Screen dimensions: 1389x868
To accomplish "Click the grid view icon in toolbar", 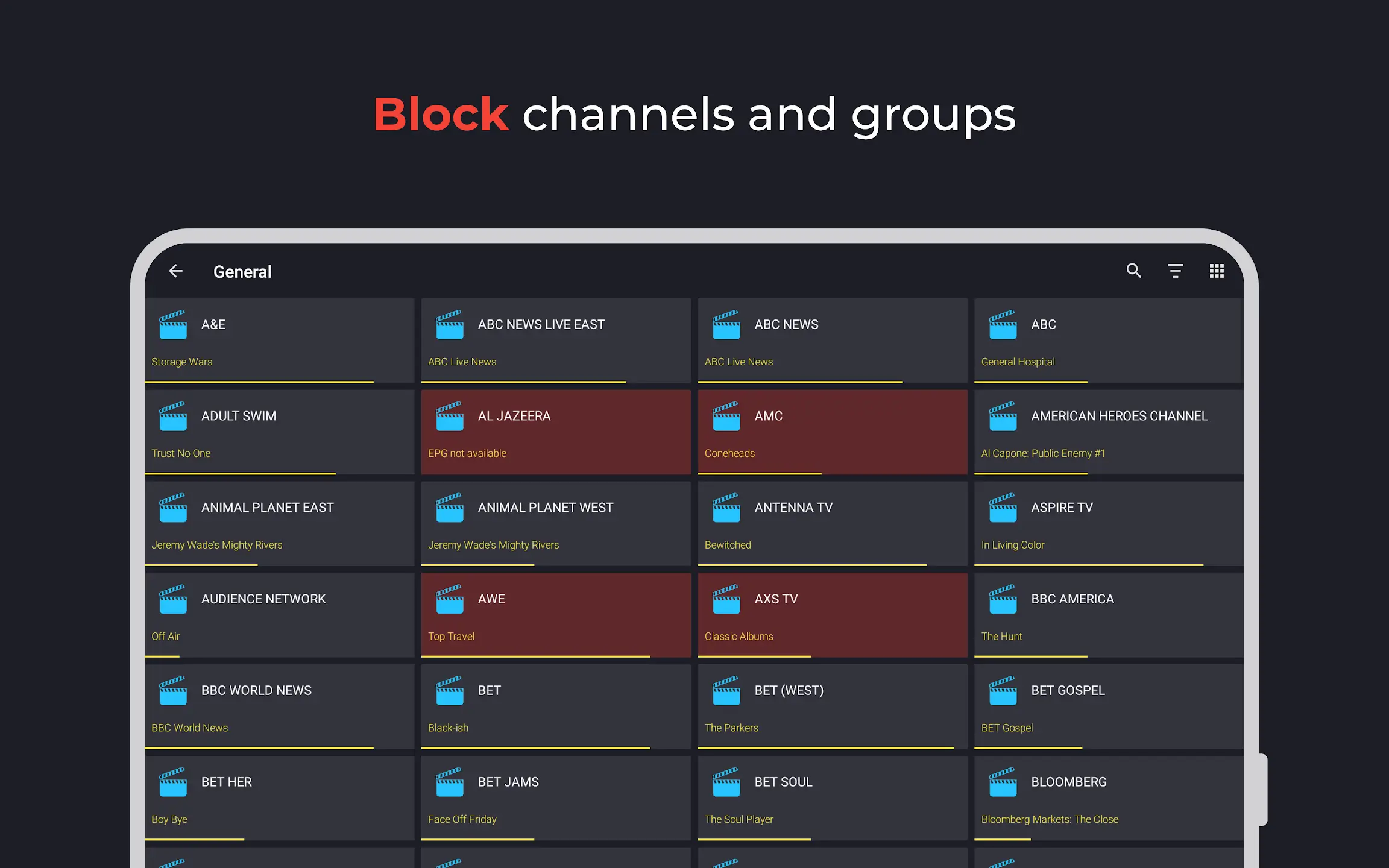I will pyautogui.click(x=1217, y=271).
